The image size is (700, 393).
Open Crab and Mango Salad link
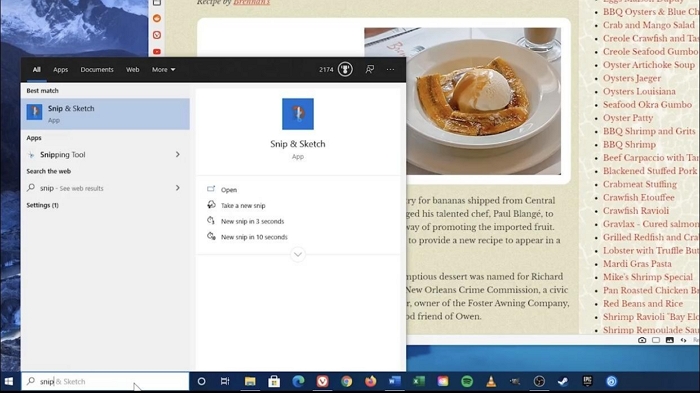pos(649,25)
